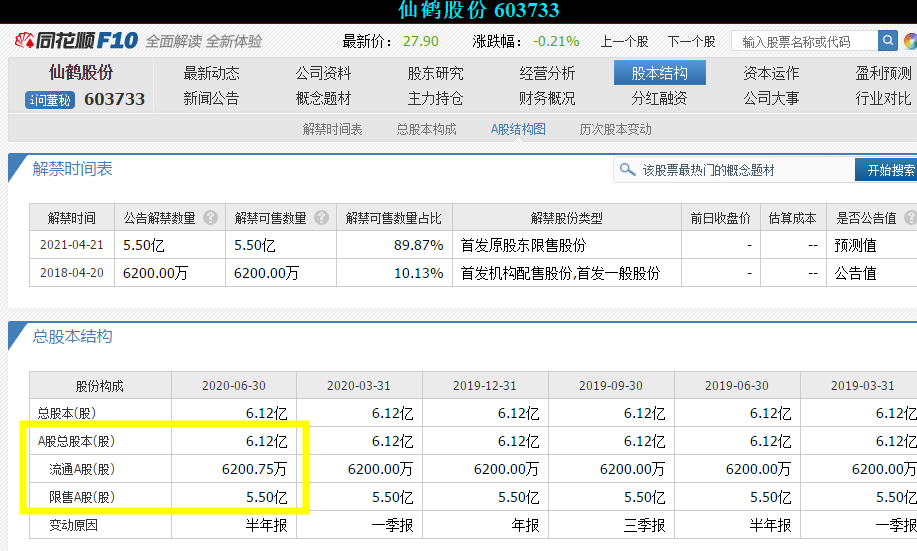
Task: Click the 开始搜索 button
Action: [x=888, y=170]
